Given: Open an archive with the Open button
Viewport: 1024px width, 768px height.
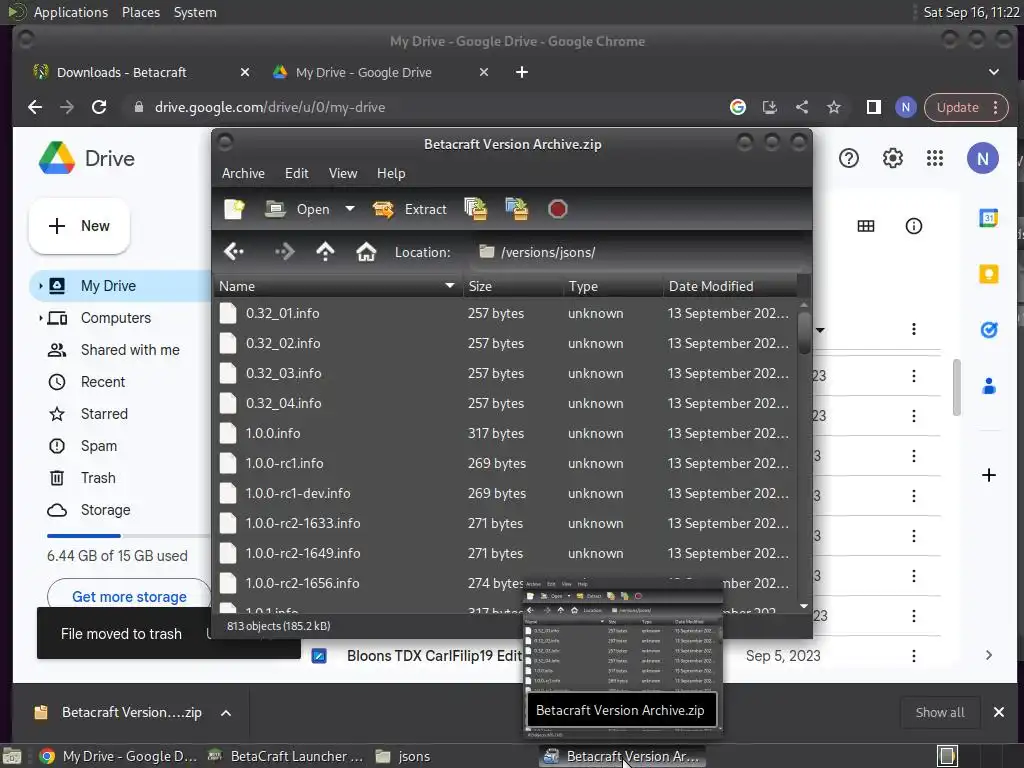Looking at the screenshot, I should pos(298,209).
